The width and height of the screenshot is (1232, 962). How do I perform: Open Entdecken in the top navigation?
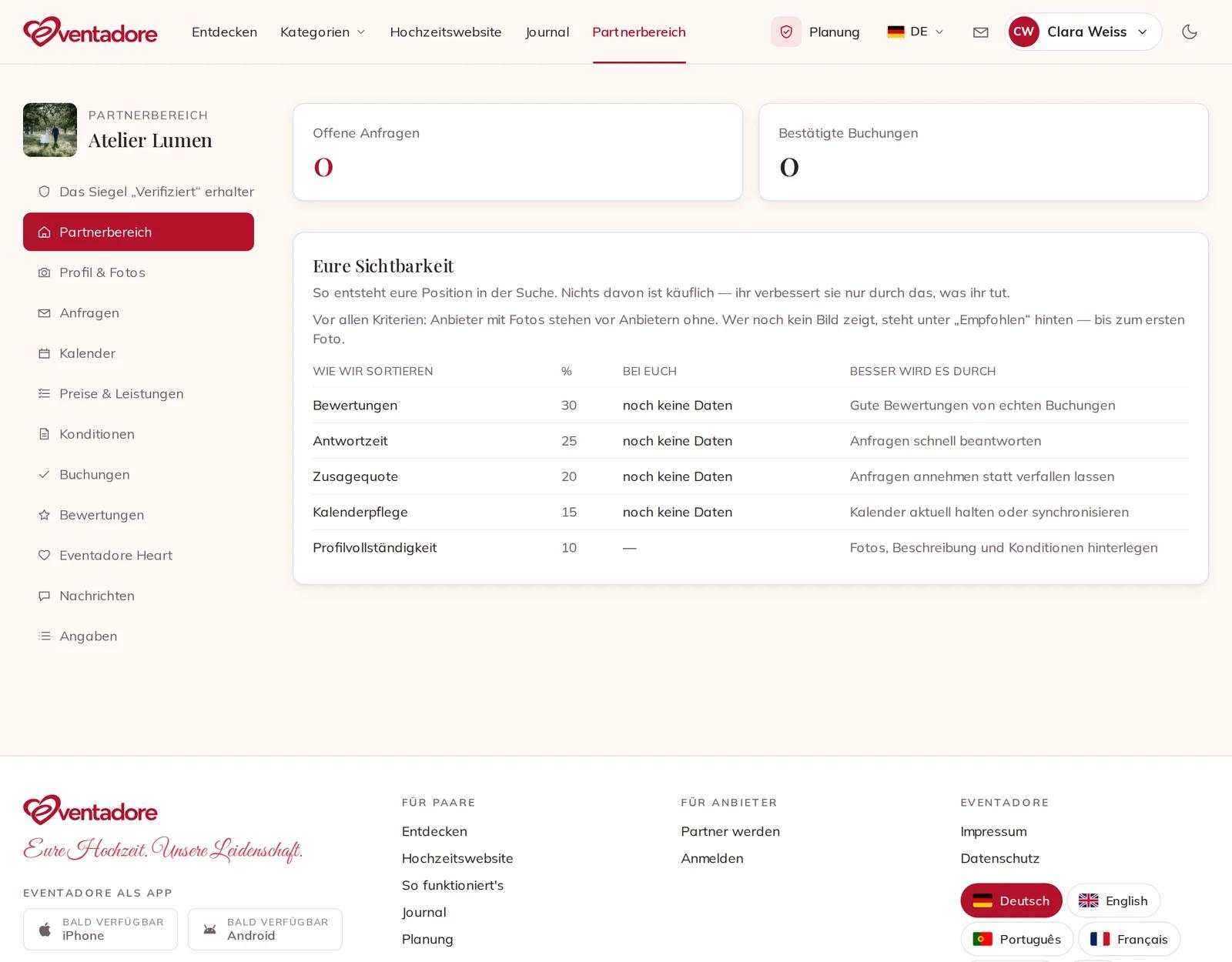tap(224, 32)
